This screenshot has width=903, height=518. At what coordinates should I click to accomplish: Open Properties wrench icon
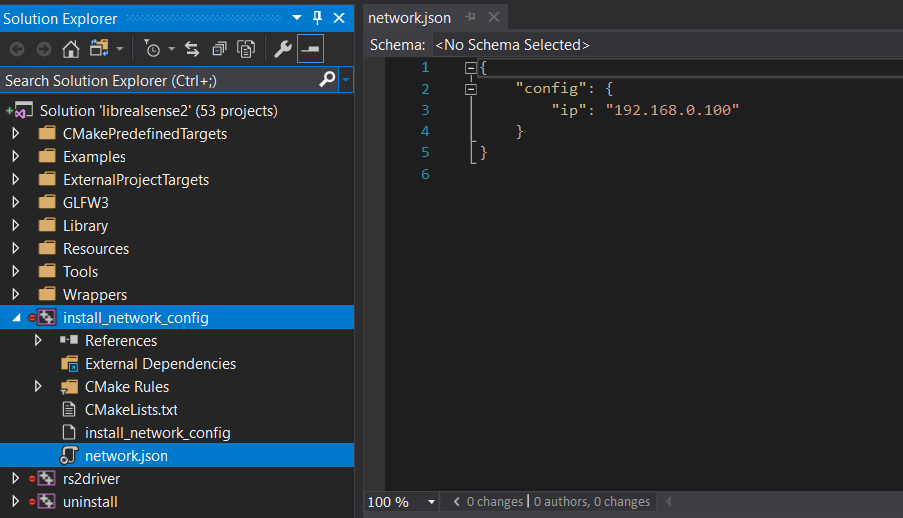pyautogui.click(x=283, y=50)
